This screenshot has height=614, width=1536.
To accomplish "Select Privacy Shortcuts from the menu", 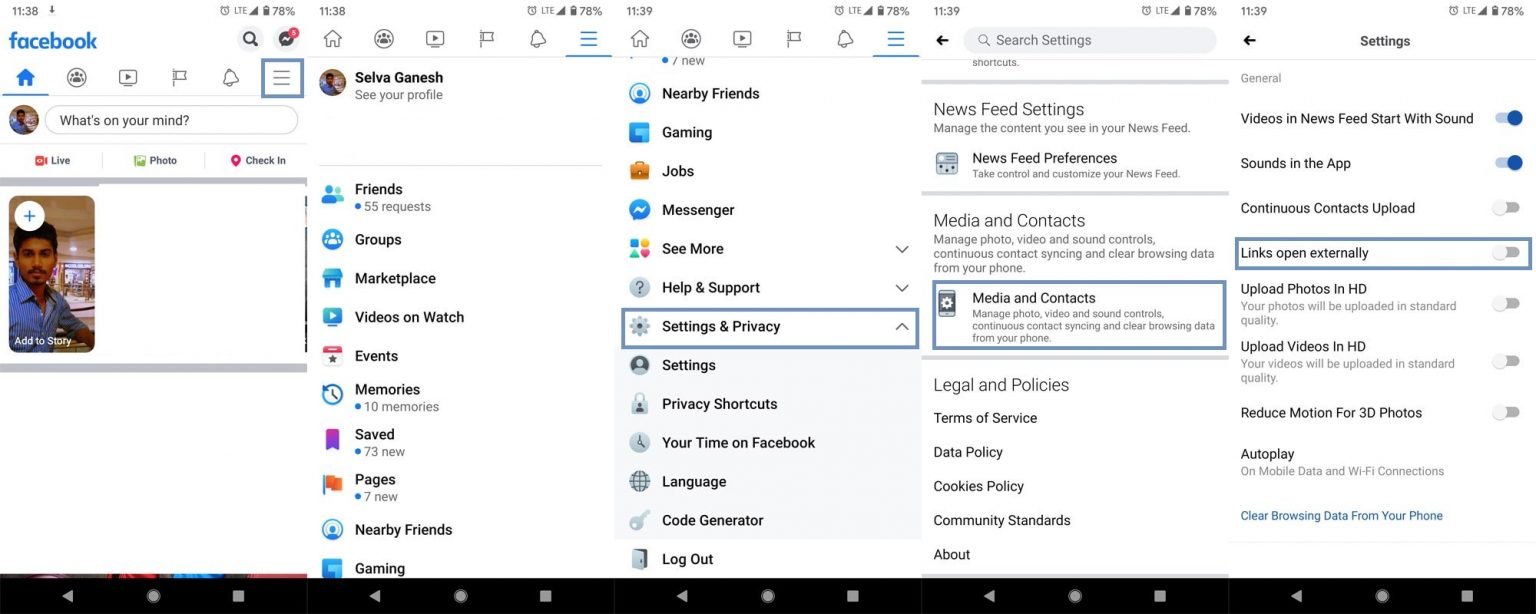I will tap(720, 404).
